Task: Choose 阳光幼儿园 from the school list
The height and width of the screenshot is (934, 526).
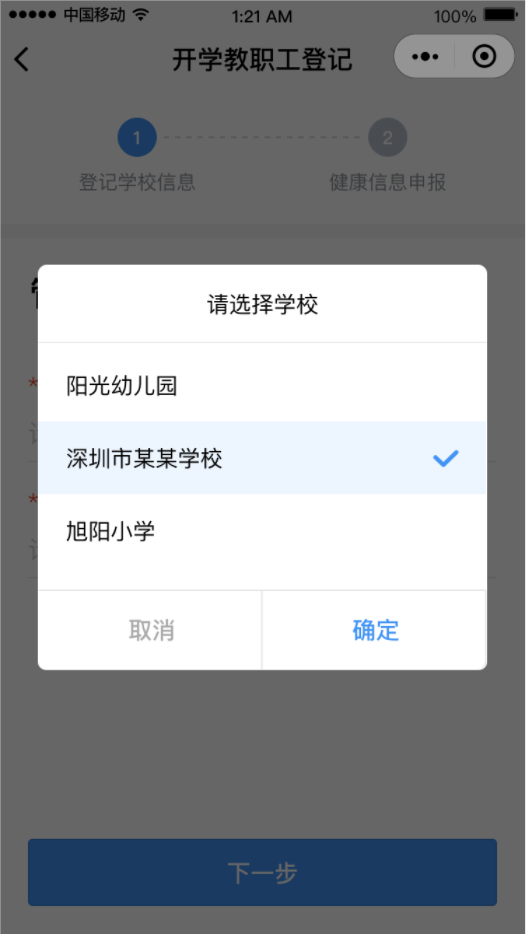Action: pyautogui.click(x=262, y=387)
